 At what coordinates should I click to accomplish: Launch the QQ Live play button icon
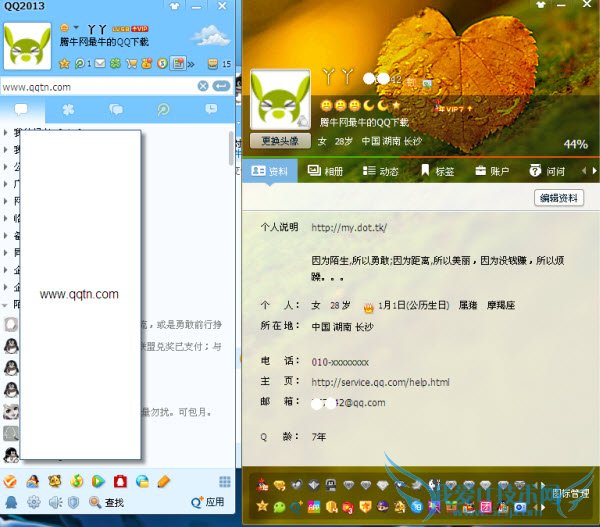pyautogui.click(x=98, y=481)
